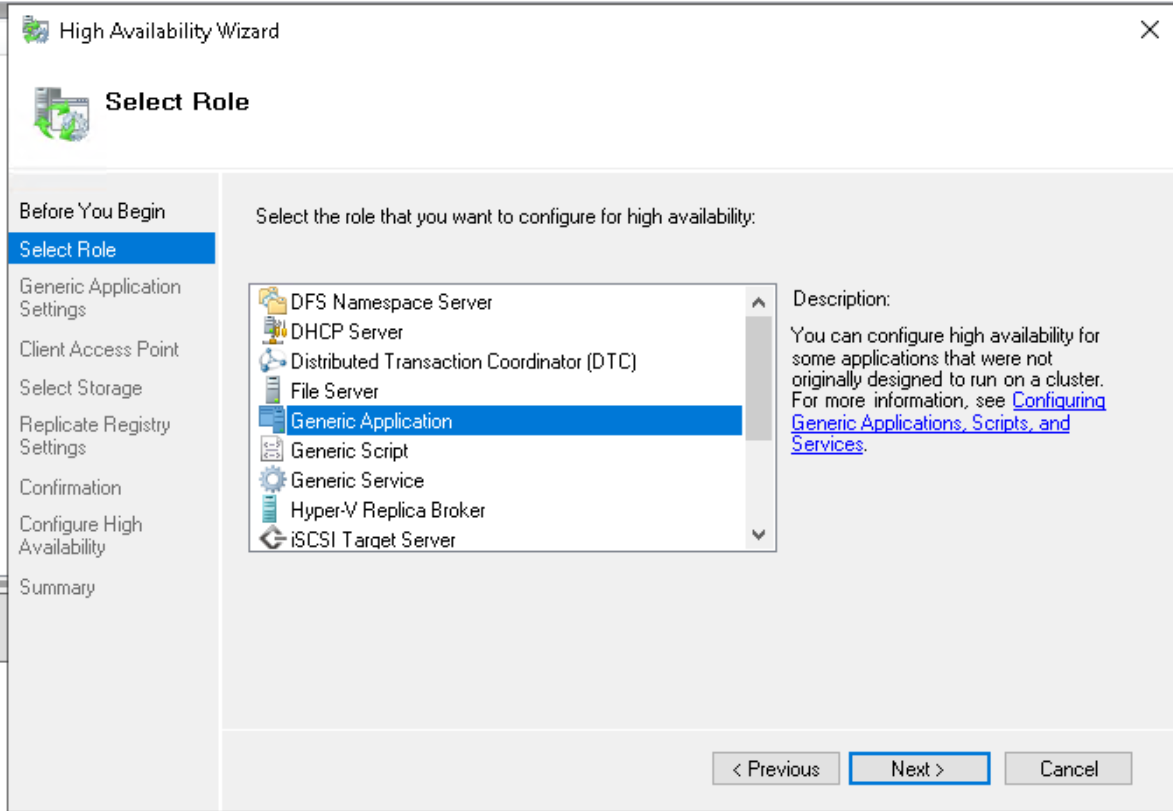Cancel the High Availability Wizard
1173x811 pixels.
point(1068,769)
